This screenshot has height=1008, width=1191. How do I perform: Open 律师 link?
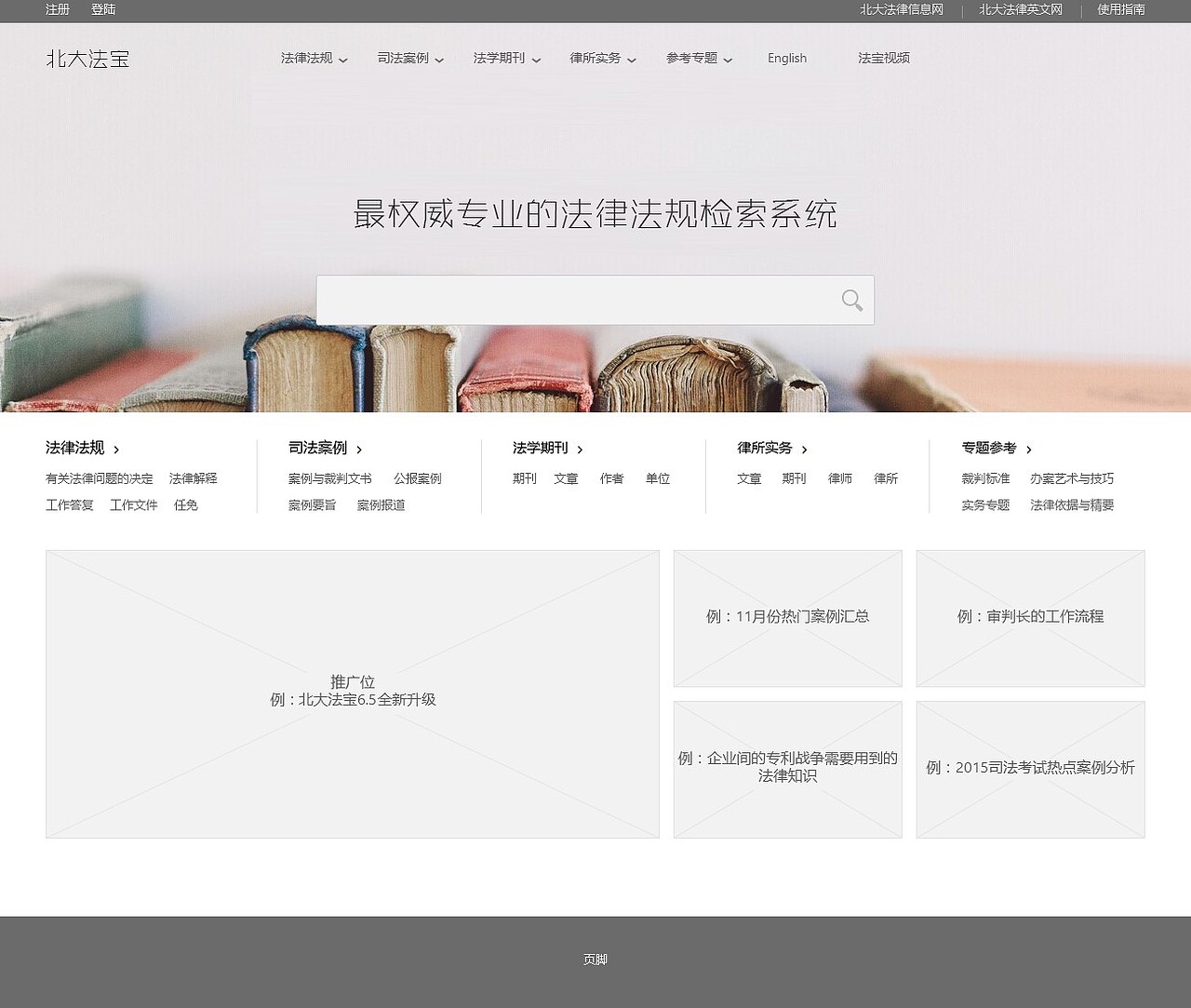(840, 478)
